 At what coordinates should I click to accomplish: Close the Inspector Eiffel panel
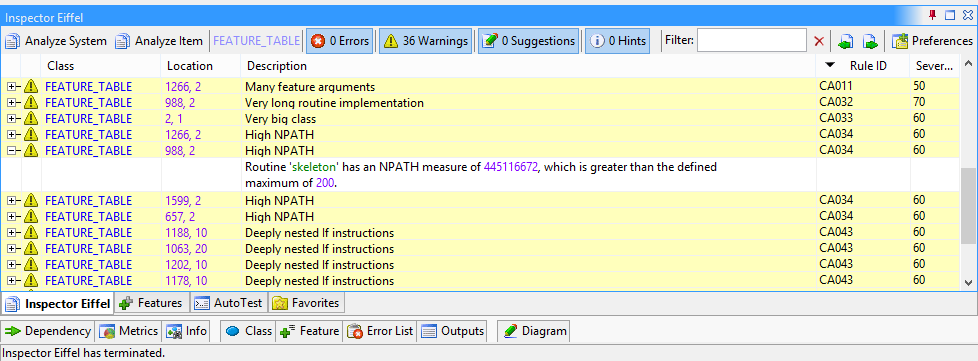click(x=967, y=16)
